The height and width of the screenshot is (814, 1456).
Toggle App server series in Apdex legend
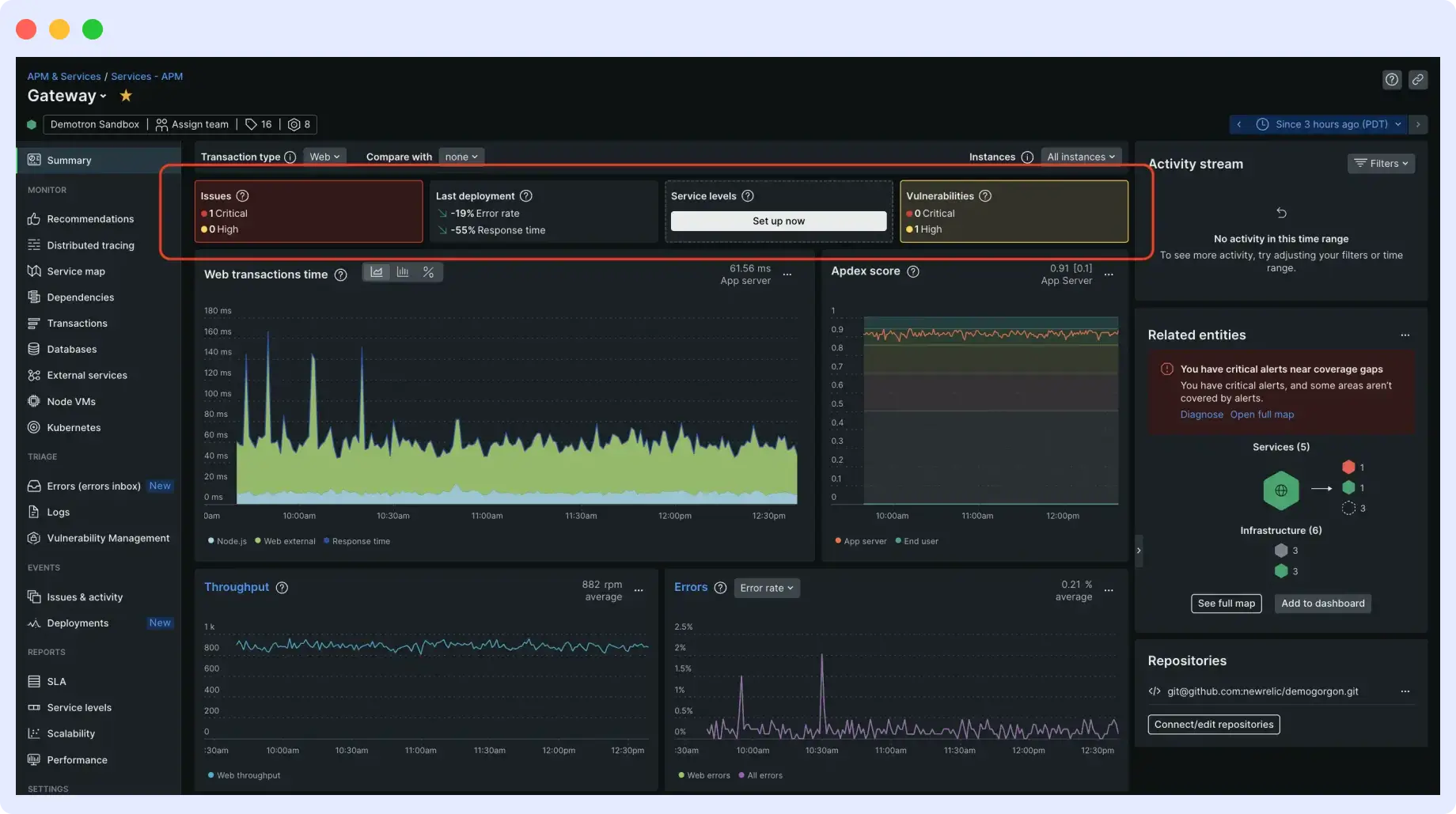click(861, 541)
